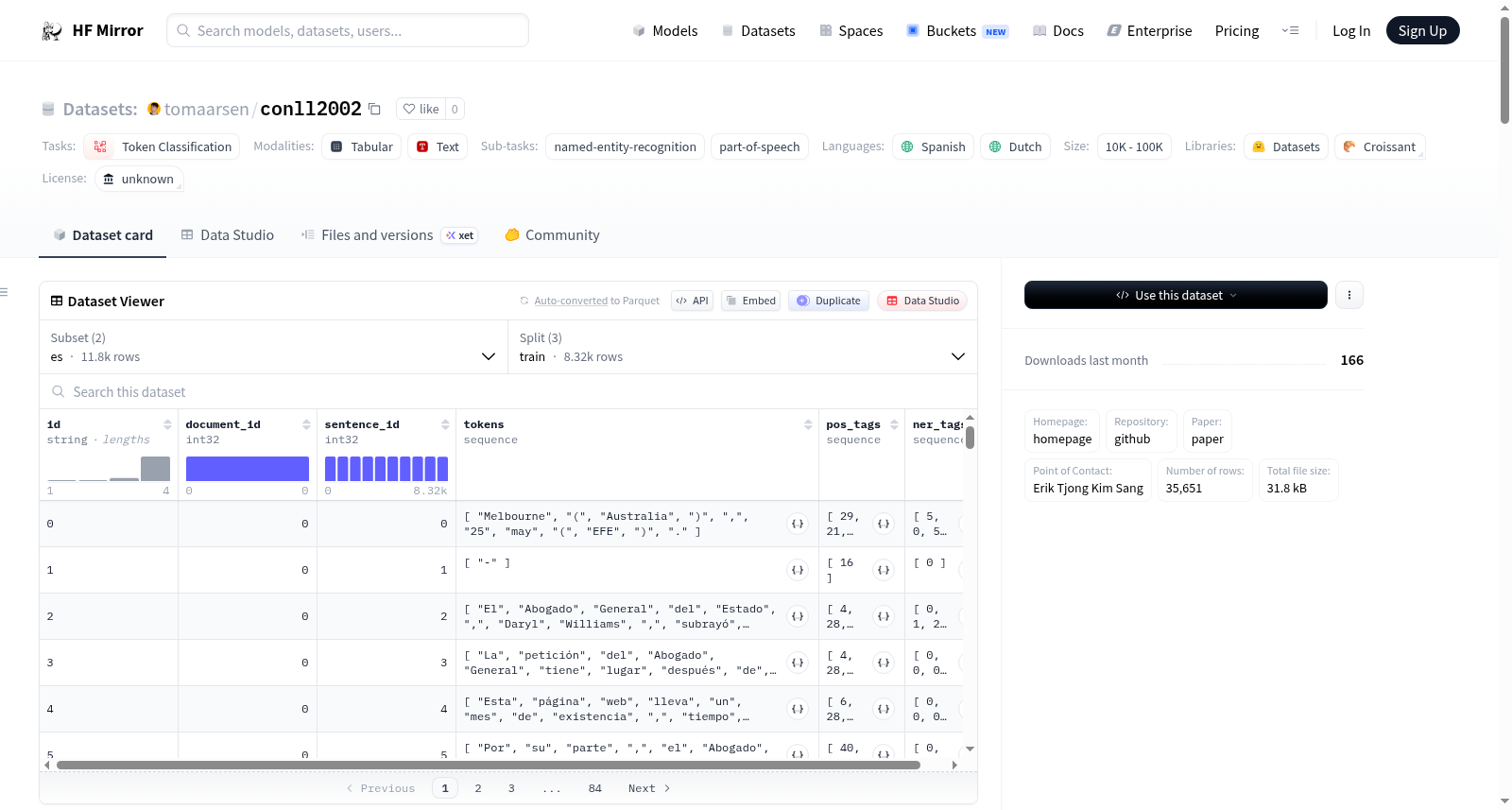The width and height of the screenshot is (1512, 810).
Task: Go to Spaces in the navigation
Action: pyautogui.click(x=851, y=31)
